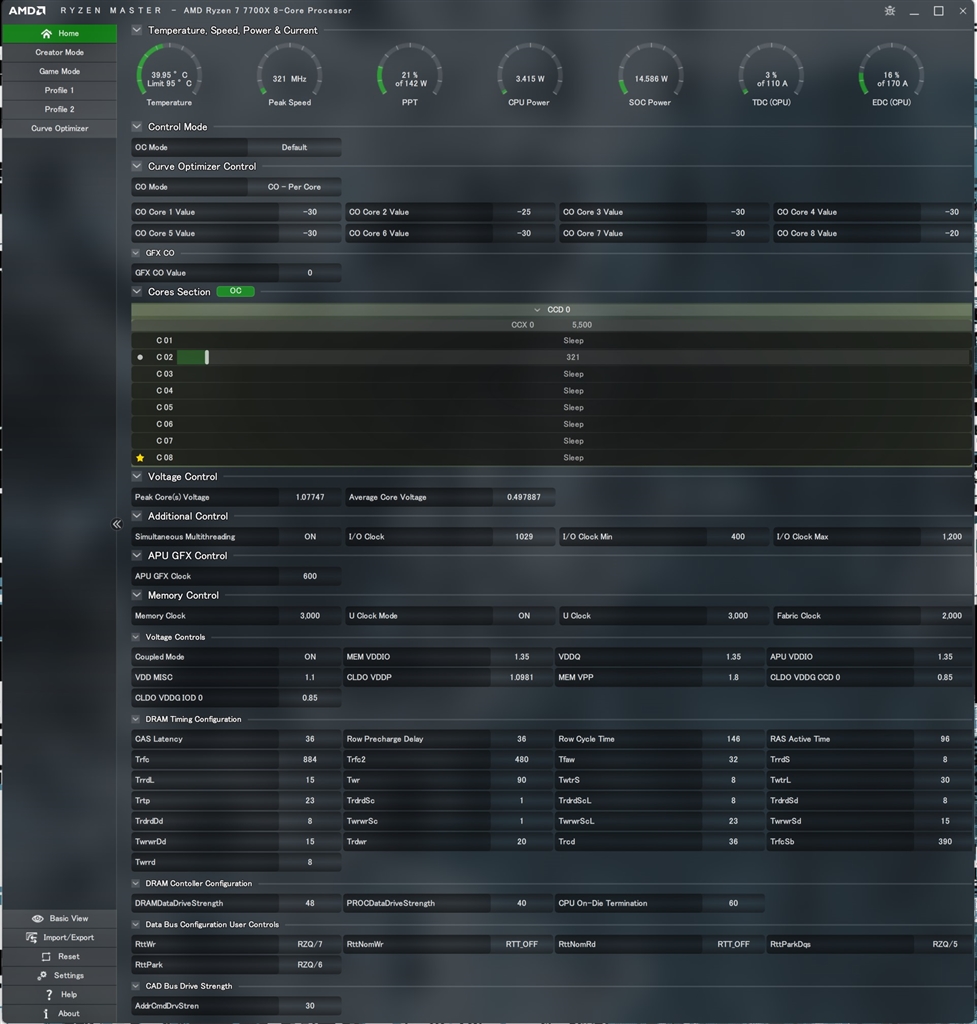
Task: Click the CPU Power gauge
Action: click(530, 74)
